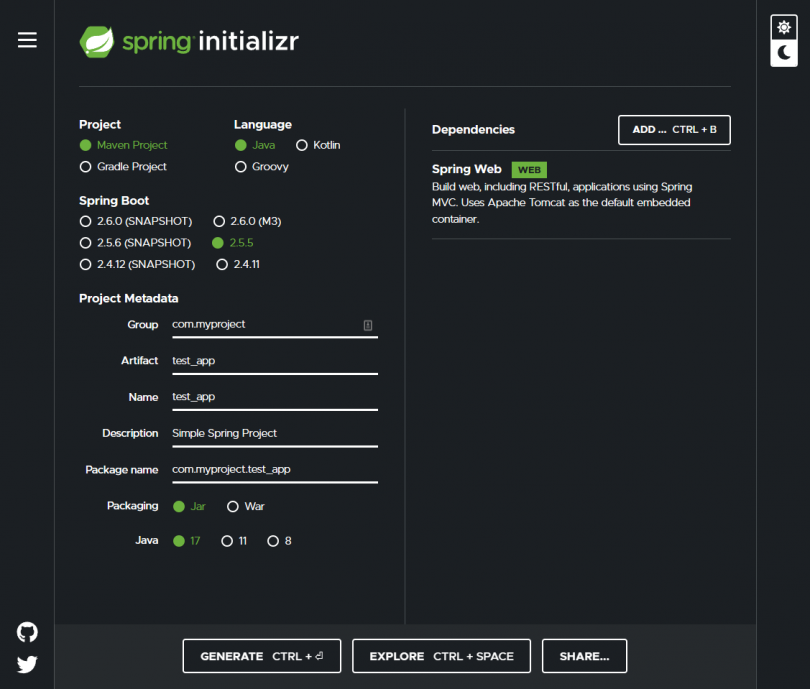Choose Kotlin as the language

(302, 145)
